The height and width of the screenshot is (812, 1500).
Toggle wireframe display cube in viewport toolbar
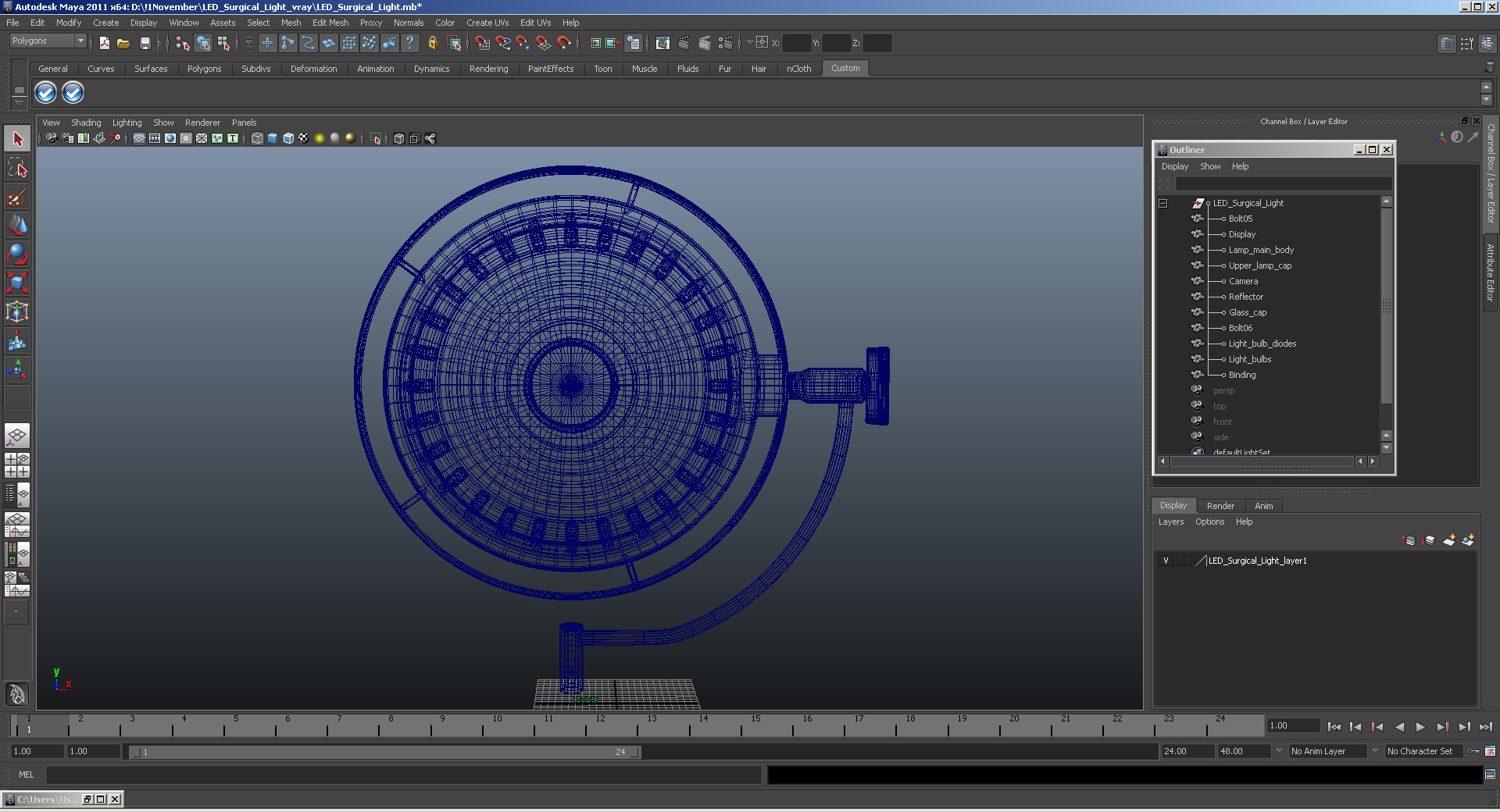tap(257, 138)
